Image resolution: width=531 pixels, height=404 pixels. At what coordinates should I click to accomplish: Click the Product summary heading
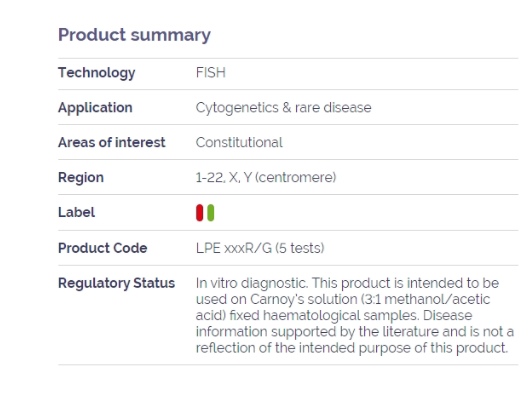point(134,35)
